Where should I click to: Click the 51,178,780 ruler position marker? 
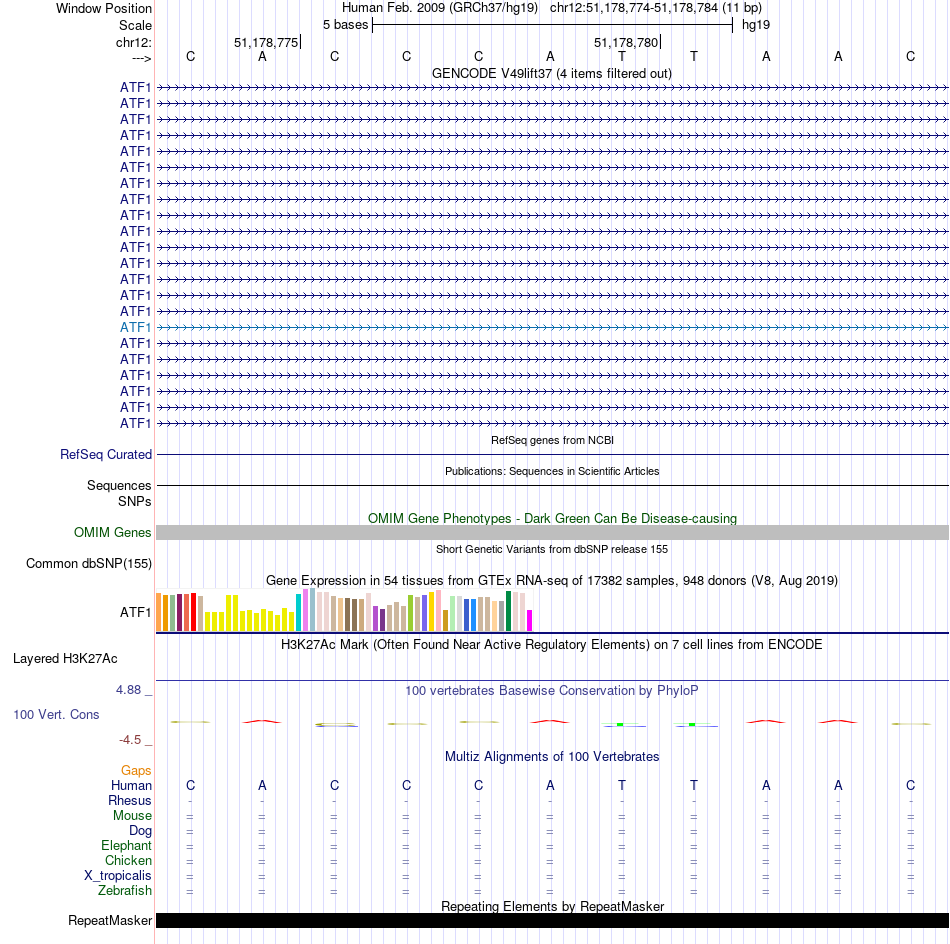[626, 42]
